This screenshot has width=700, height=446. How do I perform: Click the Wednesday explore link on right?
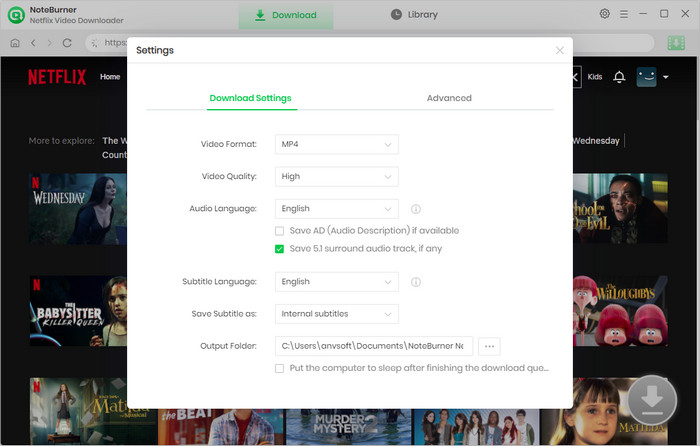click(596, 141)
